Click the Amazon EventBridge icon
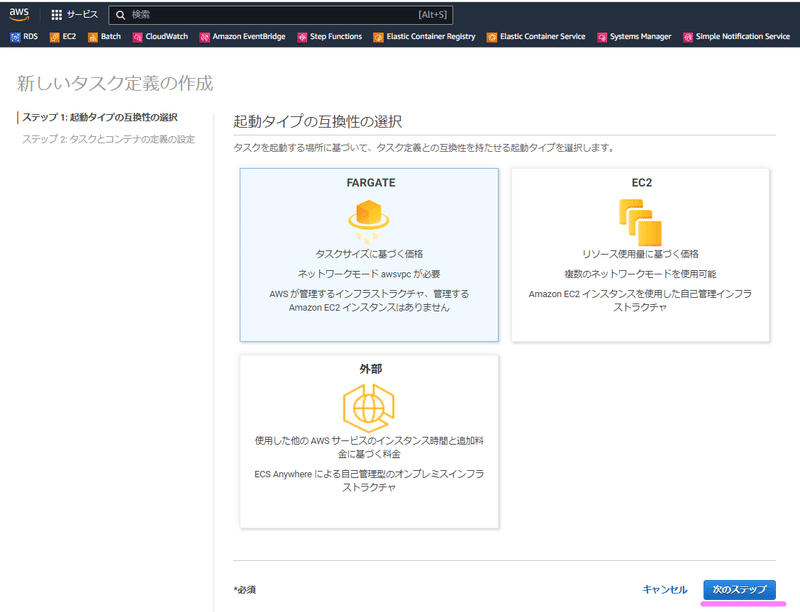This screenshot has height=612, width=800. pos(205,37)
